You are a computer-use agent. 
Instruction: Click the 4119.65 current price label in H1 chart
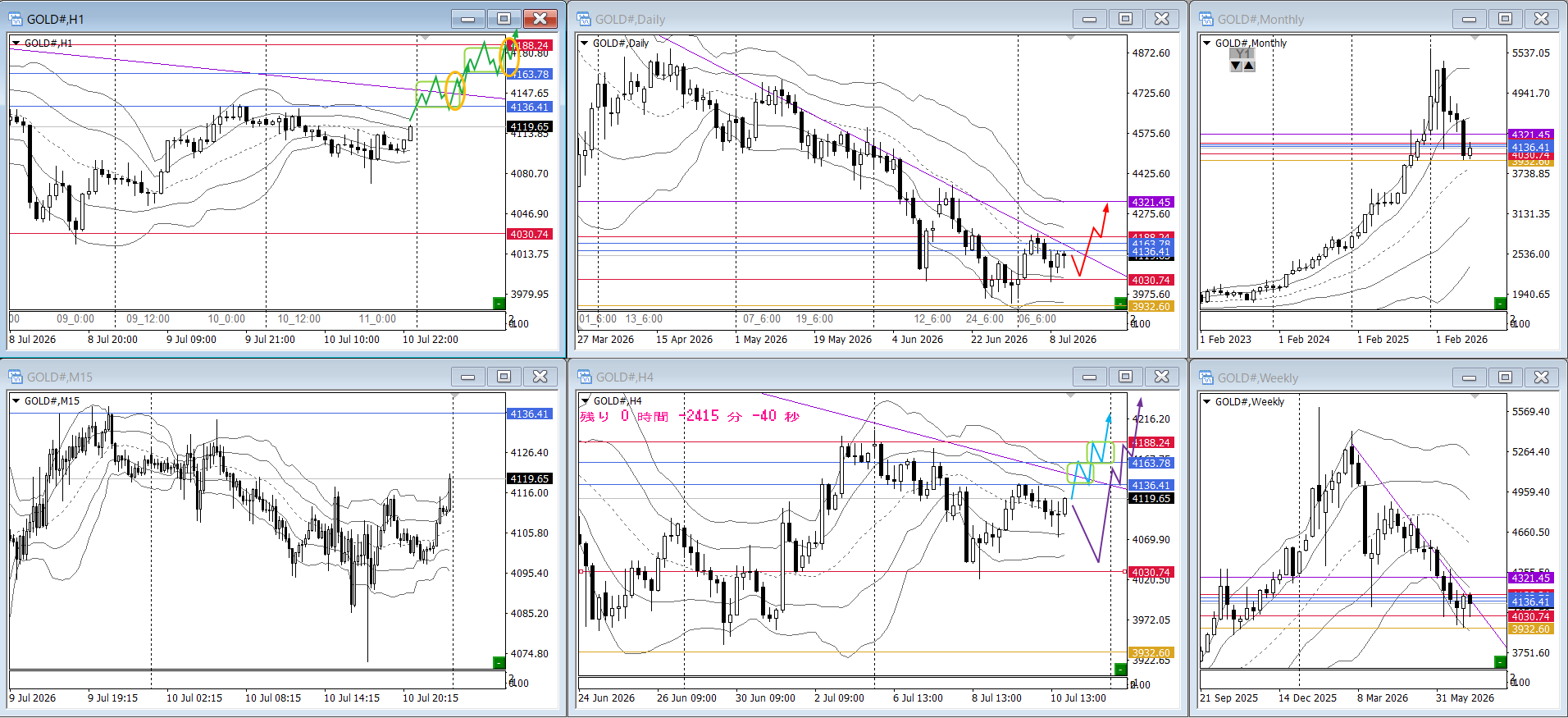[x=529, y=127]
